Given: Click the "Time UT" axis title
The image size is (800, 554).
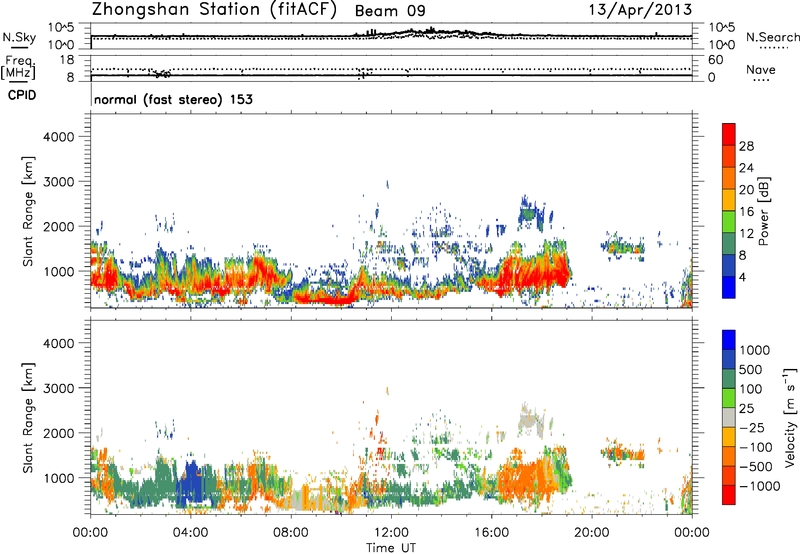Looking at the screenshot, I should tap(391, 548).
